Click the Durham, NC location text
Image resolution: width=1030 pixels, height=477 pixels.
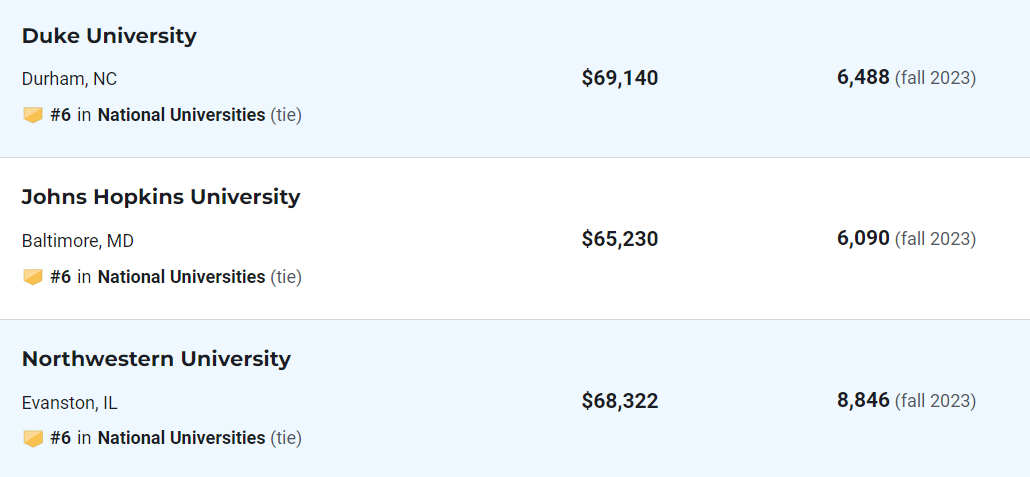(x=70, y=80)
